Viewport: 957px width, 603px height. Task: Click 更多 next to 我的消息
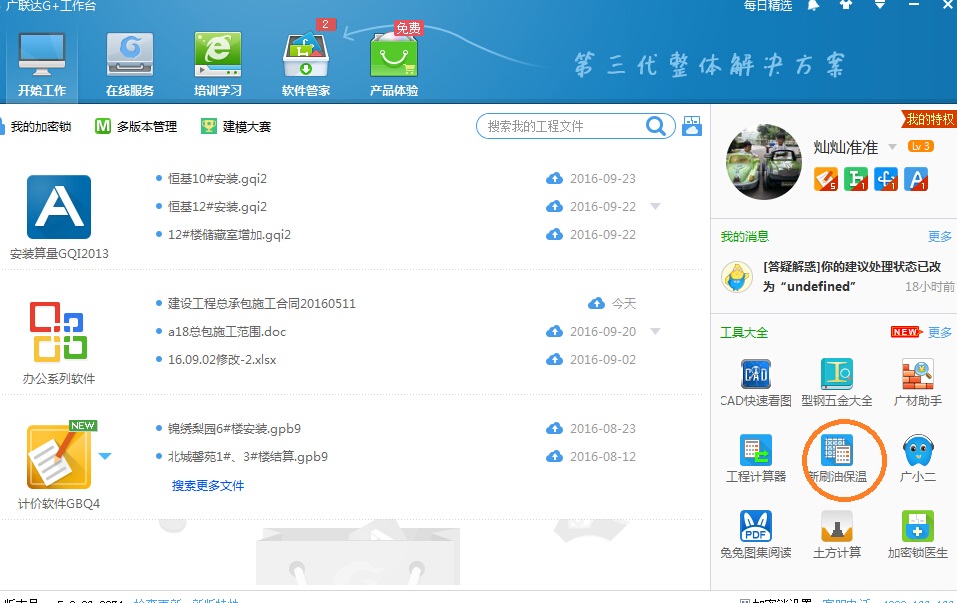pos(940,236)
